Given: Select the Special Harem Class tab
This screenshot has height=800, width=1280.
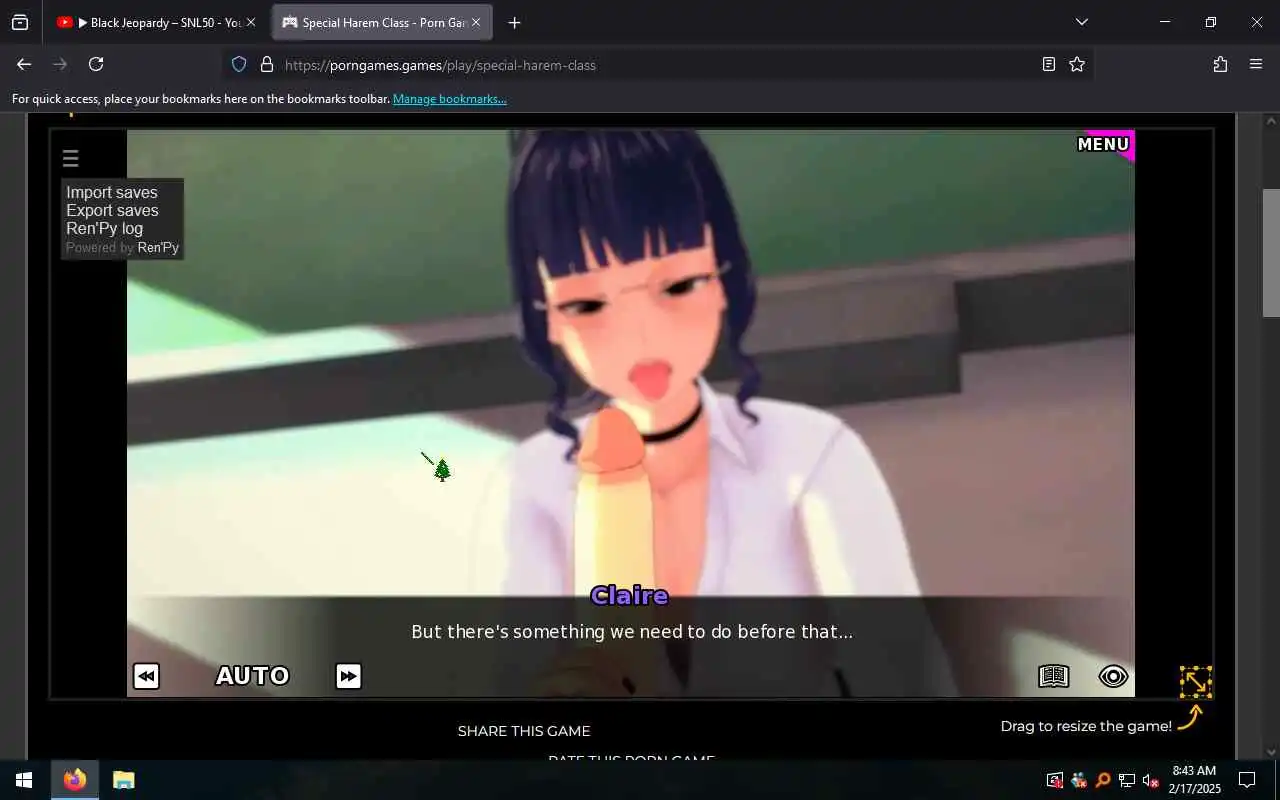Looking at the screenshot, I should tap(382, 22).
